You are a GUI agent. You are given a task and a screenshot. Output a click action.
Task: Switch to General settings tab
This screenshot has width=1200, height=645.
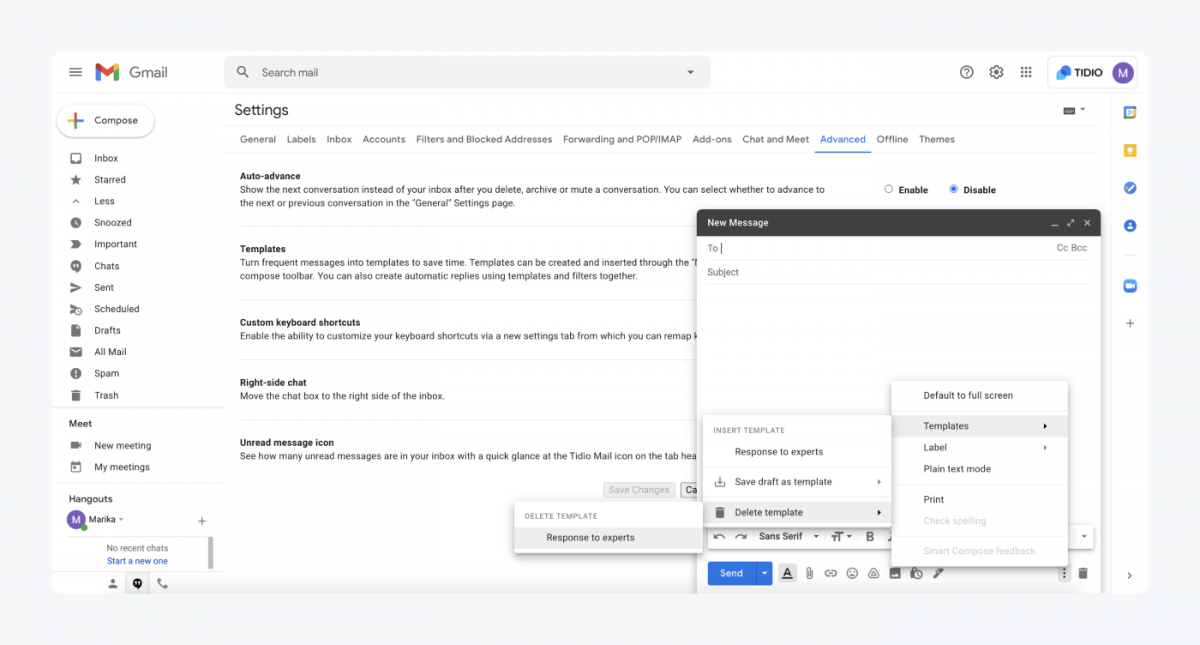point(258,139)
